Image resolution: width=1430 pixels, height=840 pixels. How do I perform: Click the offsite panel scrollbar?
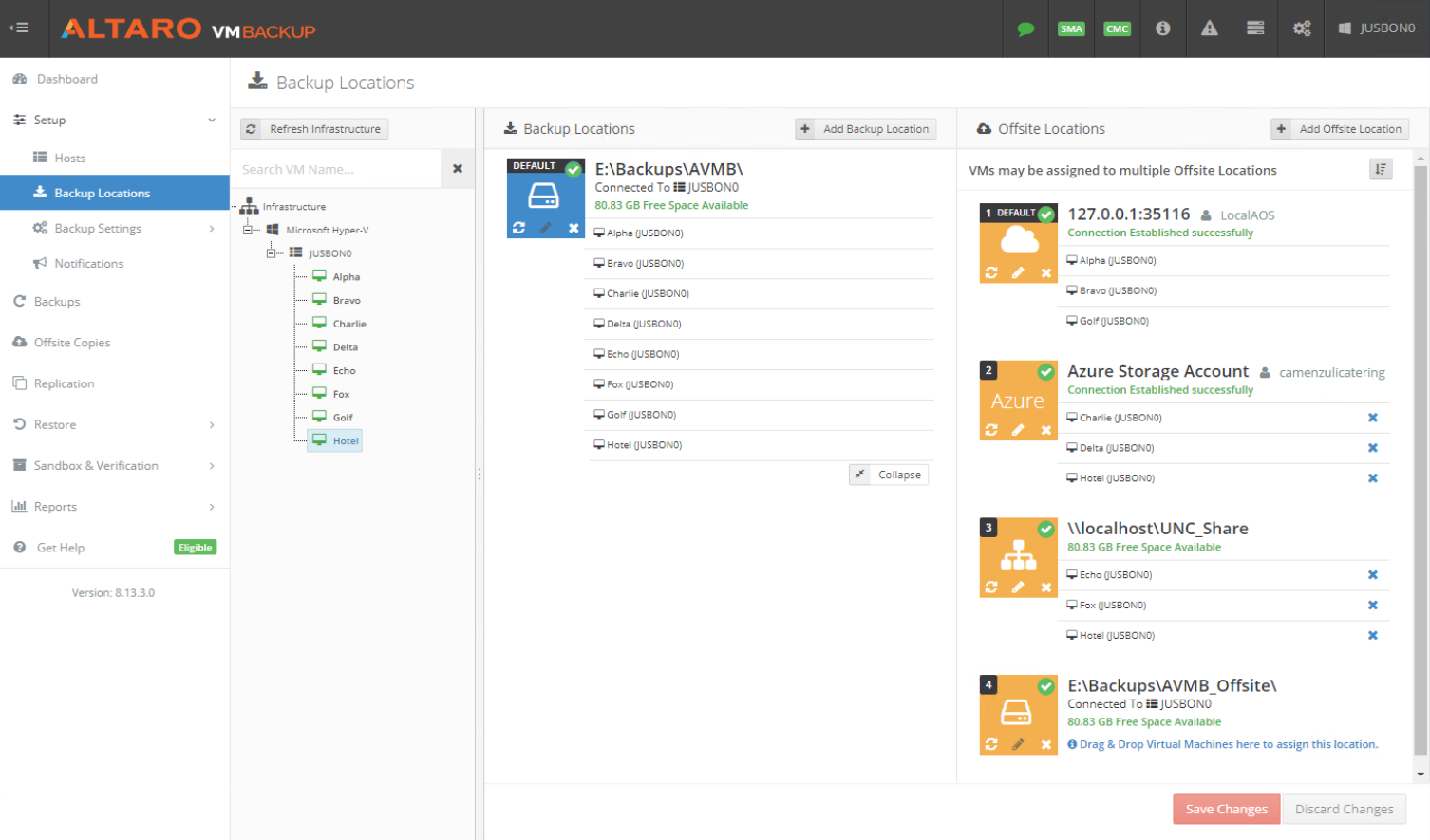click(1421, 460)
